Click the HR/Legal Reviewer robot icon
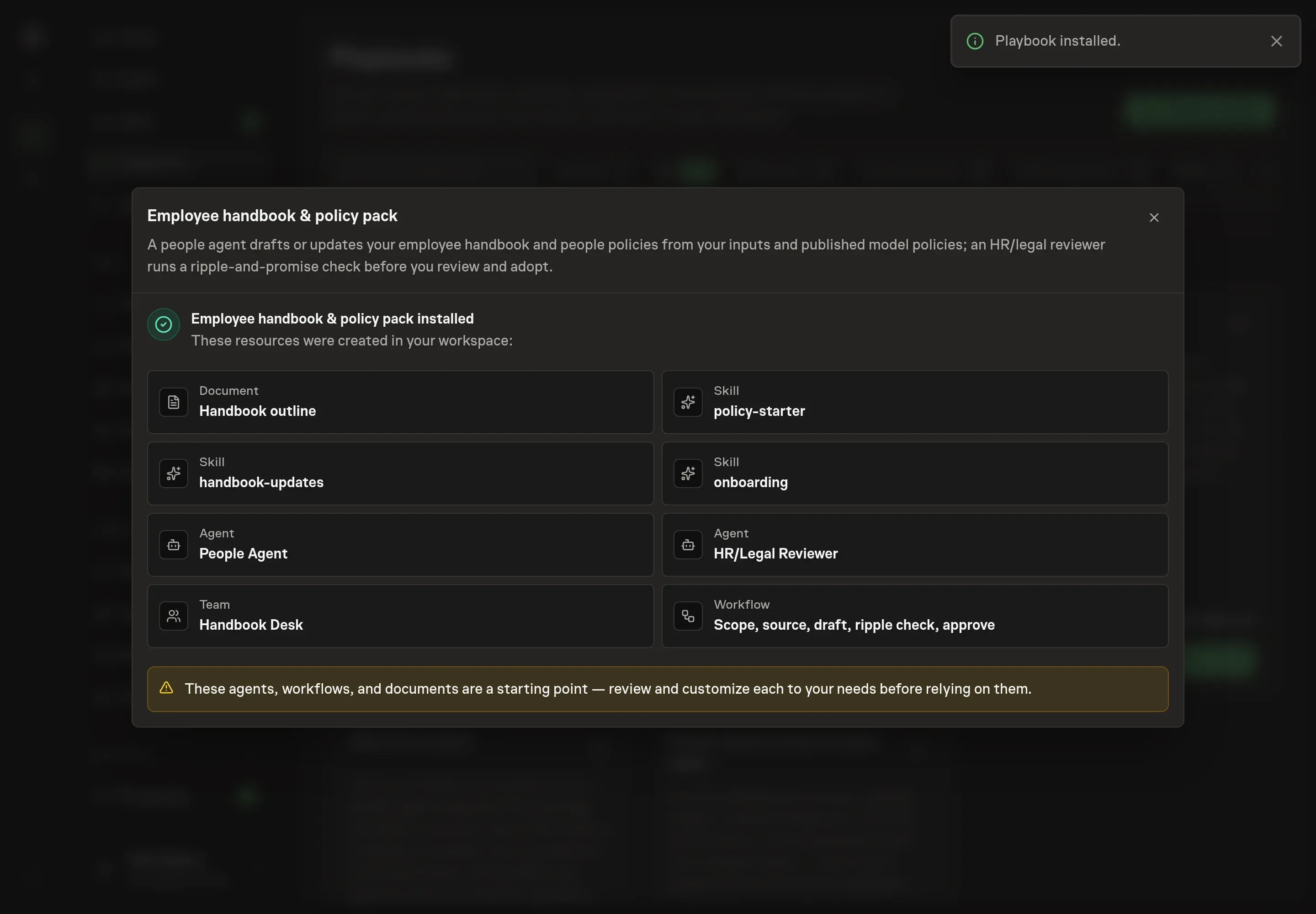1316x914 pixels. (688, 545)
